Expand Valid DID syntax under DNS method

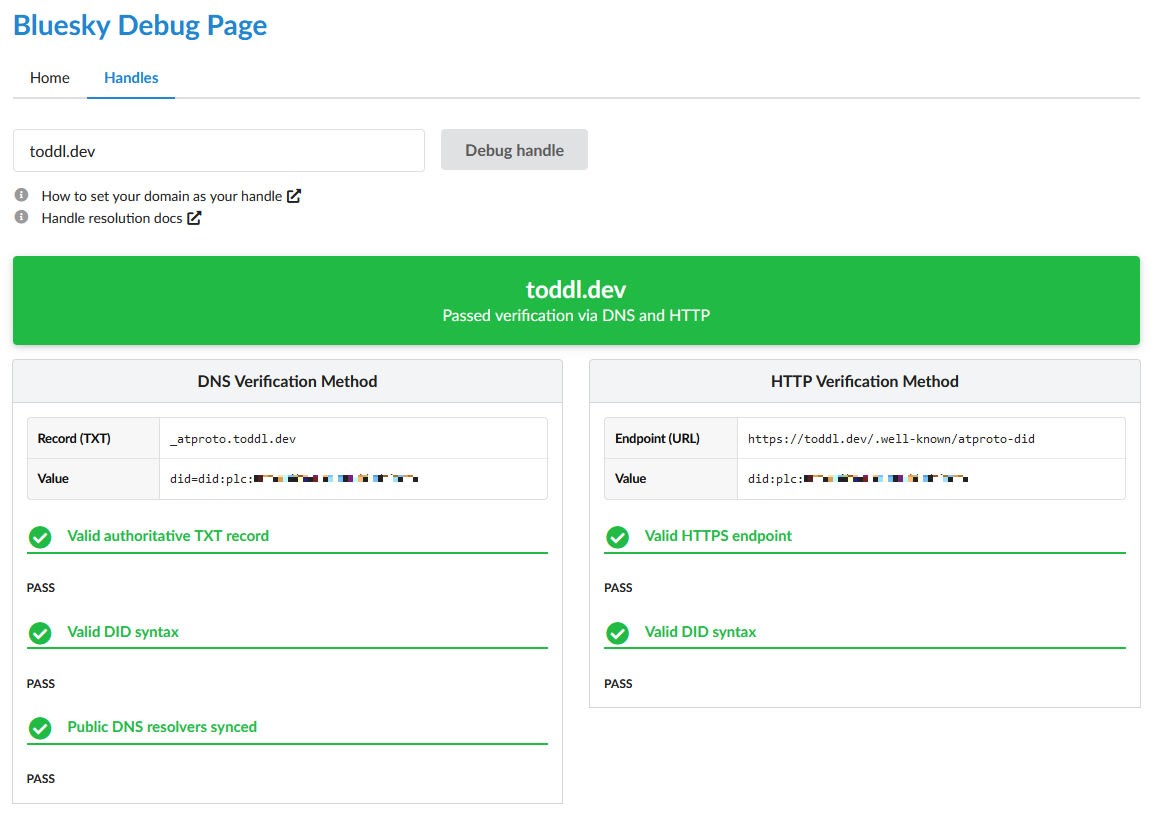(287, 632)
